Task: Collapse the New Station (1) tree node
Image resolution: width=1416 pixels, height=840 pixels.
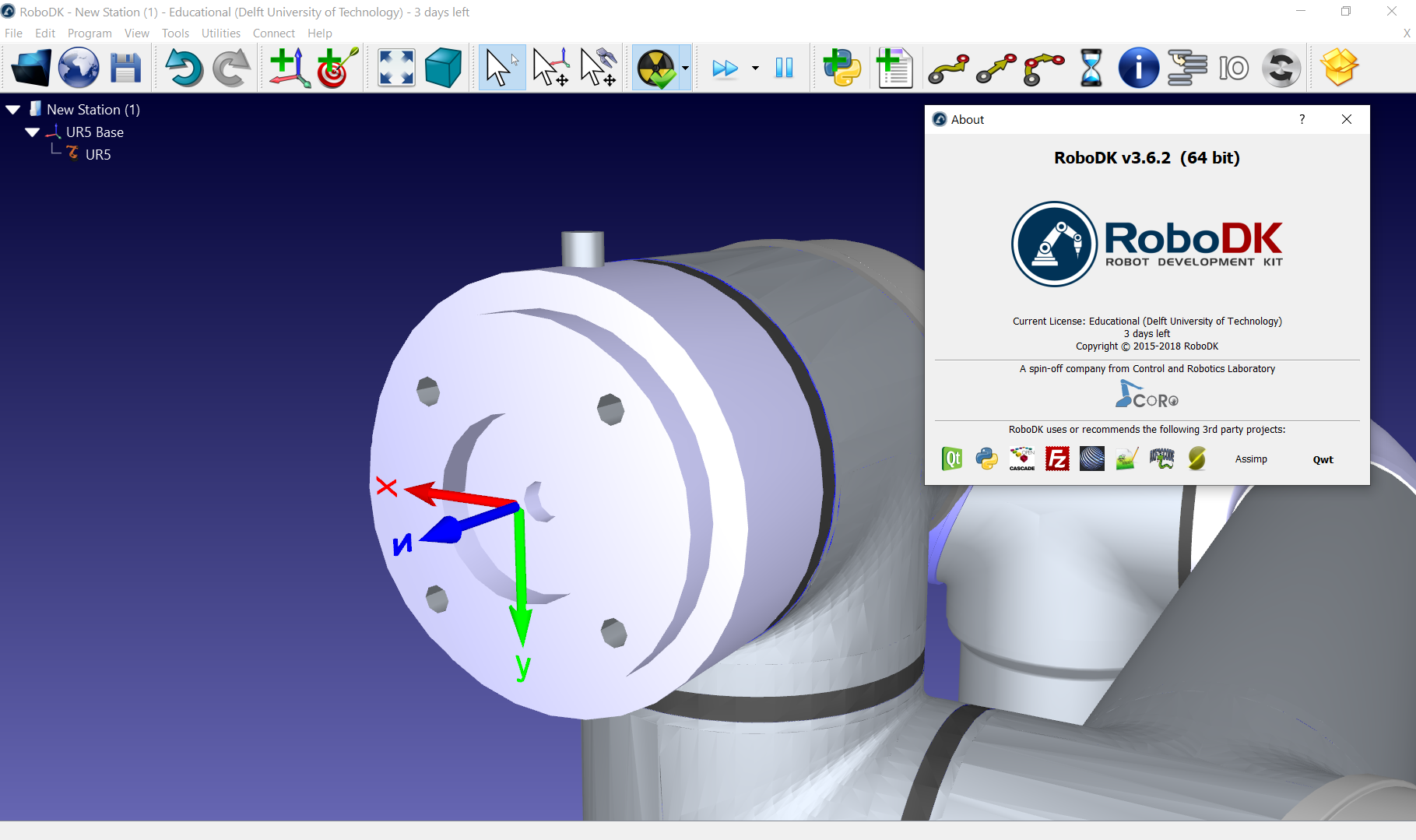Action: tap(13, 110)
